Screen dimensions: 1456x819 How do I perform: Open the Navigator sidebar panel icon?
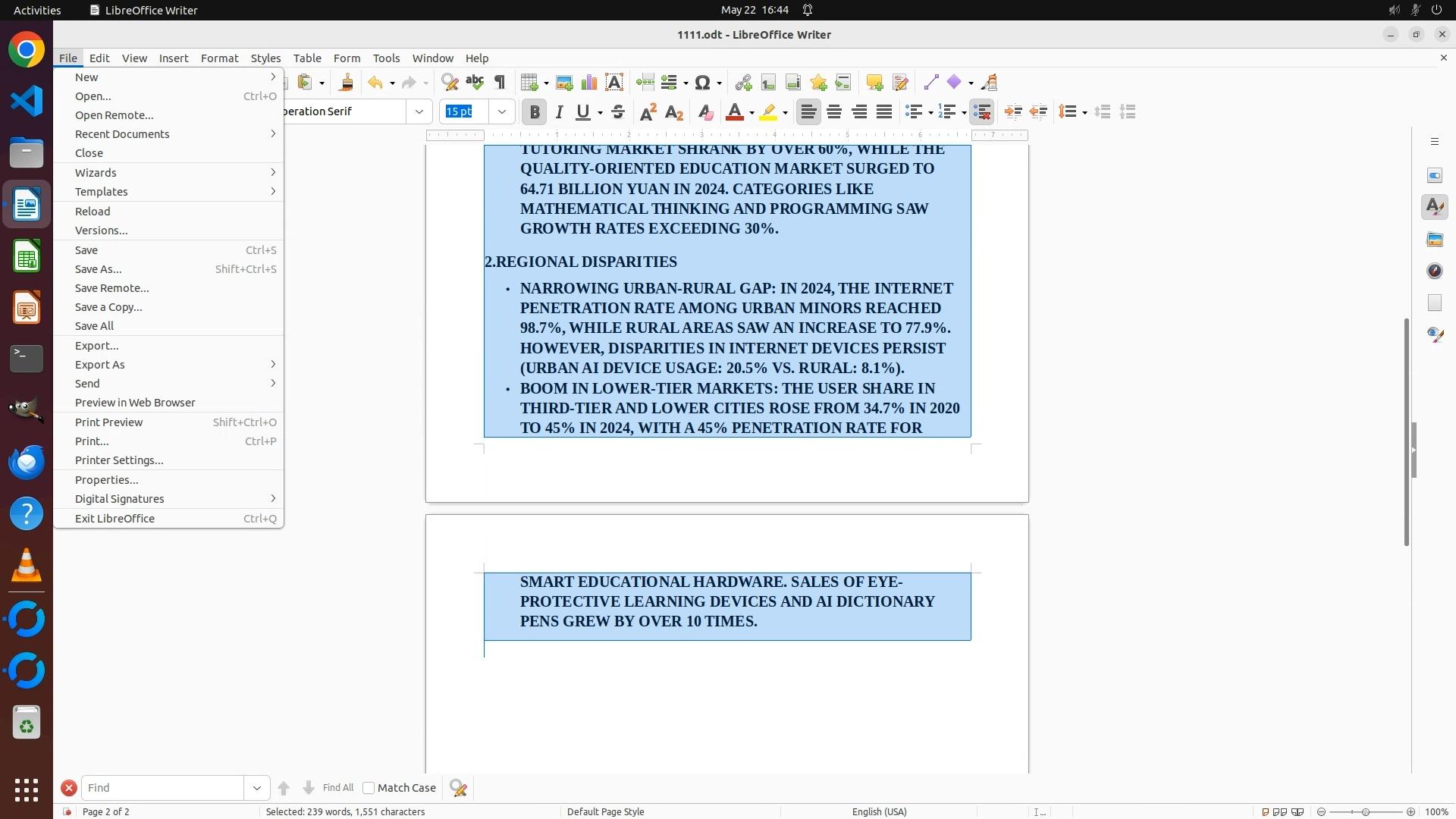click(1435, 271)
